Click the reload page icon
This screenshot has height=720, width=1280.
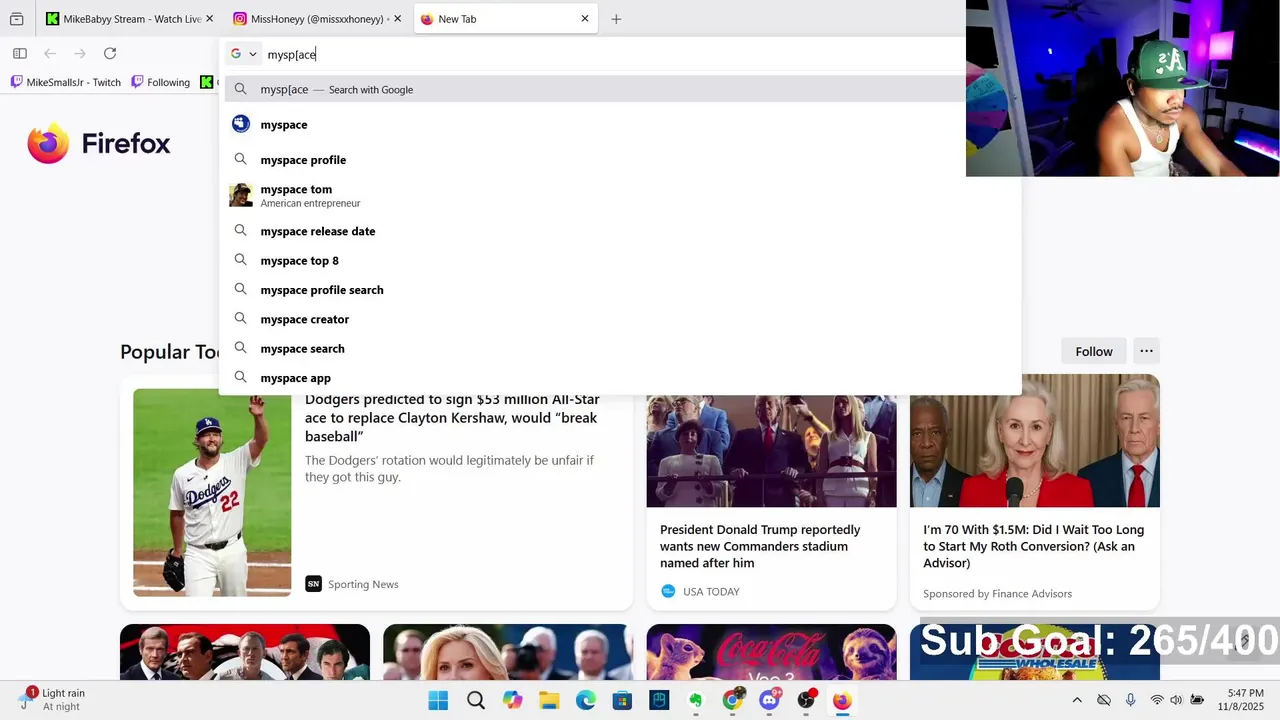pos(110,54)
